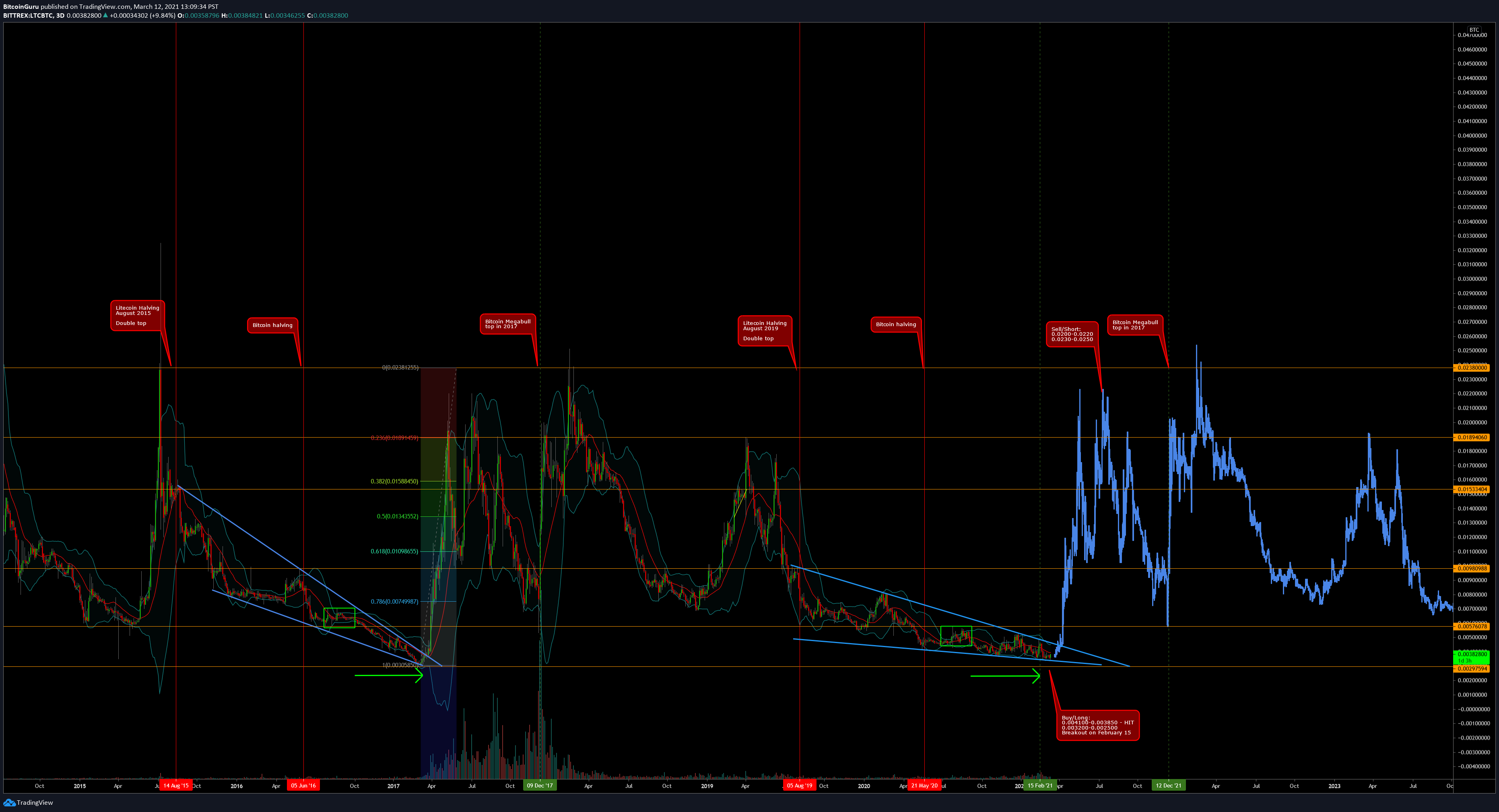This screenshot has height=812, width=1499.
Task: Click the BTC currency label on price axis
Action: click(1473, 30)
